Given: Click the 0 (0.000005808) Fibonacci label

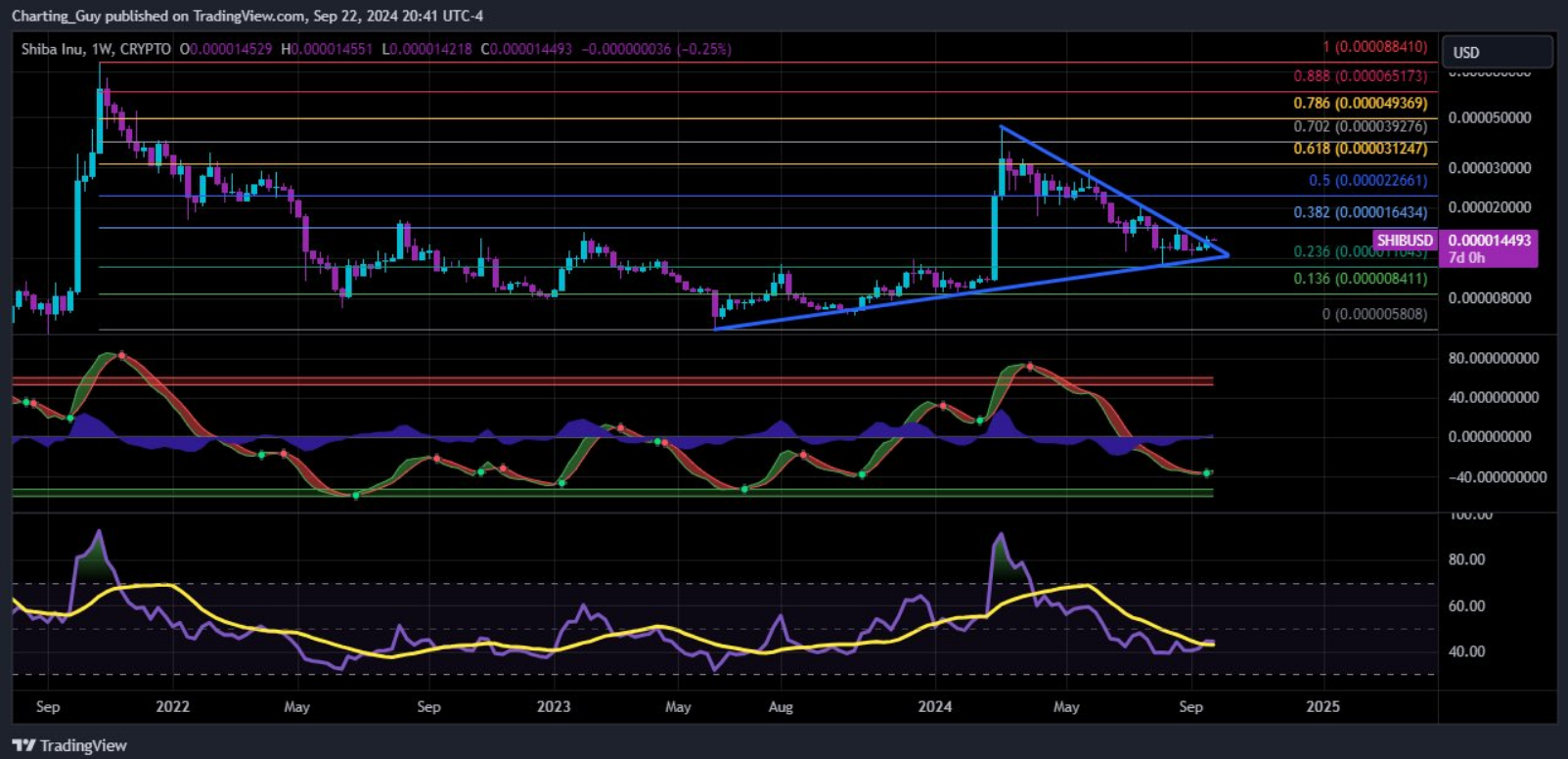Looking at the screenshot, I should 1374,314.
